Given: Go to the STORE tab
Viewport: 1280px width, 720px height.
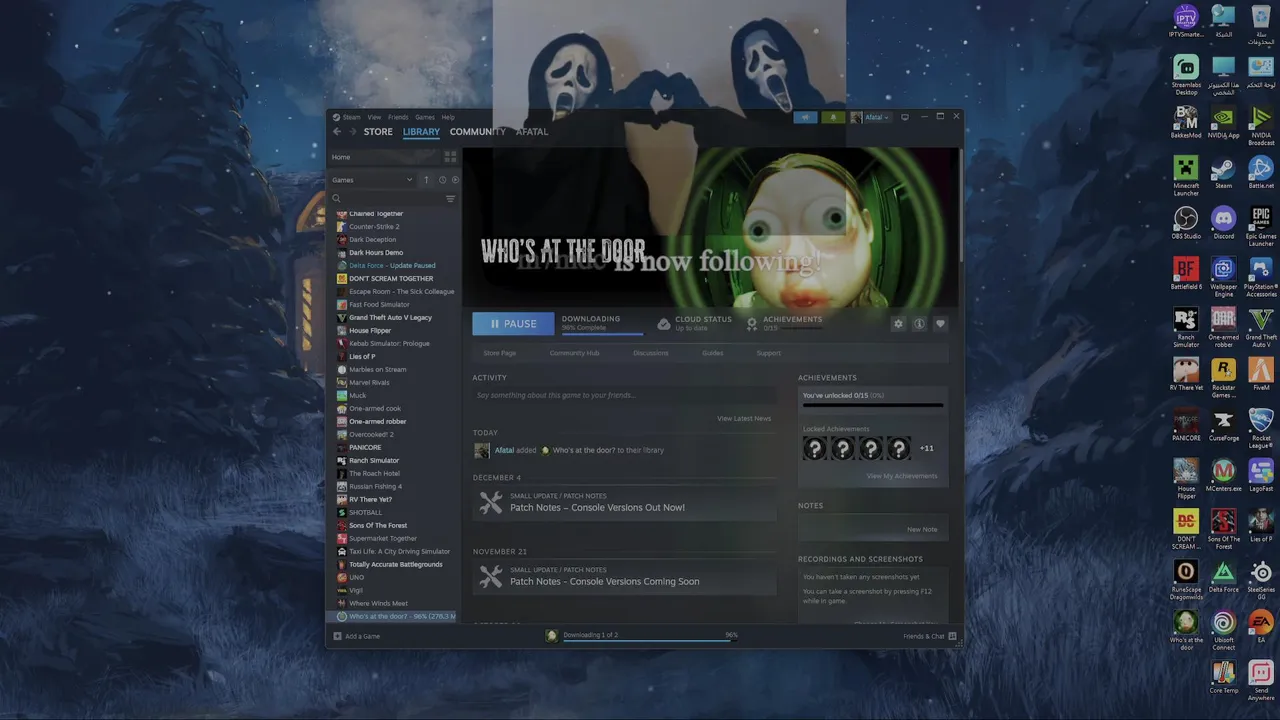Looking at the screenshot, I should pyautogui.click(x=378, y=132).
